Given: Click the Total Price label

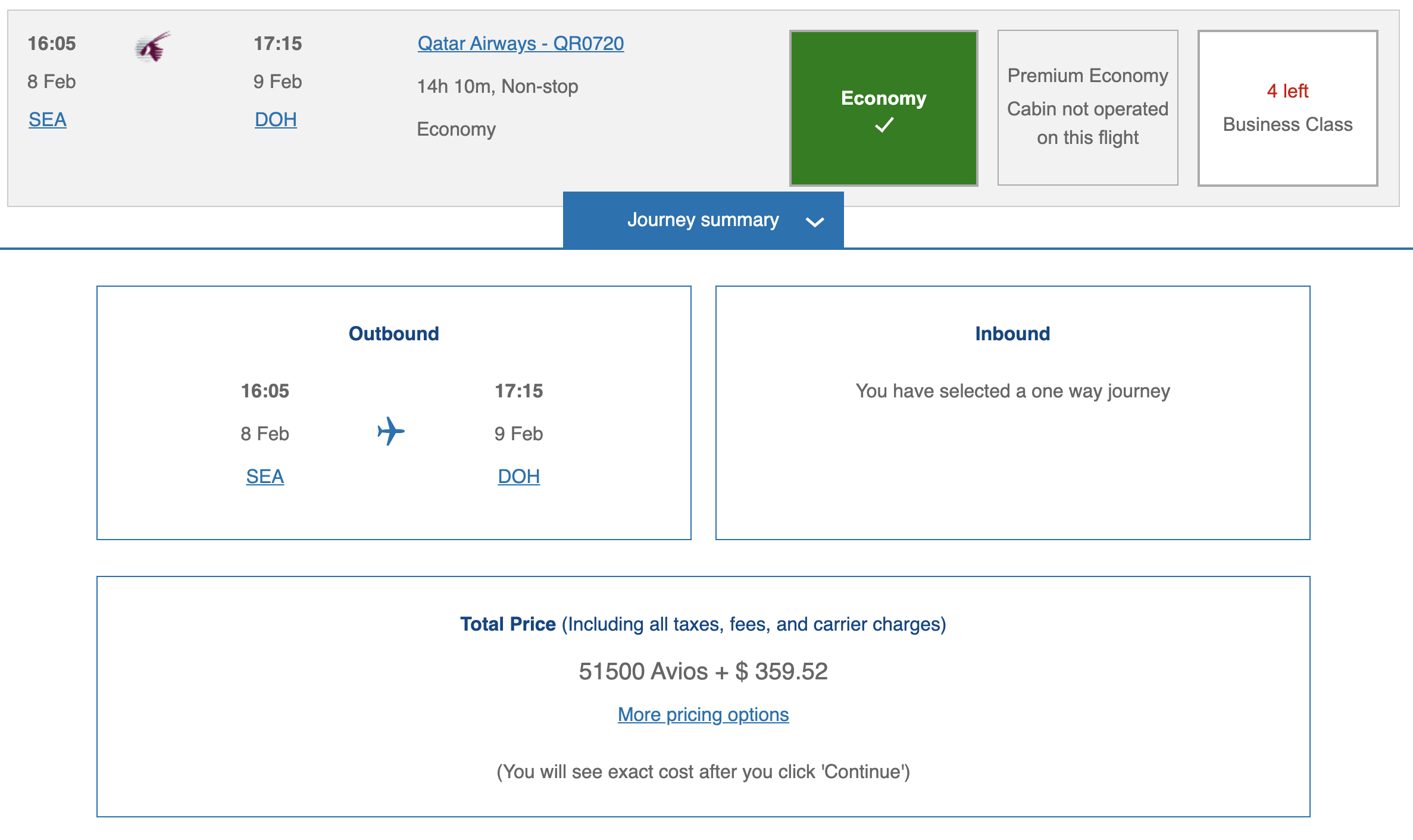Looking at the screenshot, I should [x=508, y=624].
